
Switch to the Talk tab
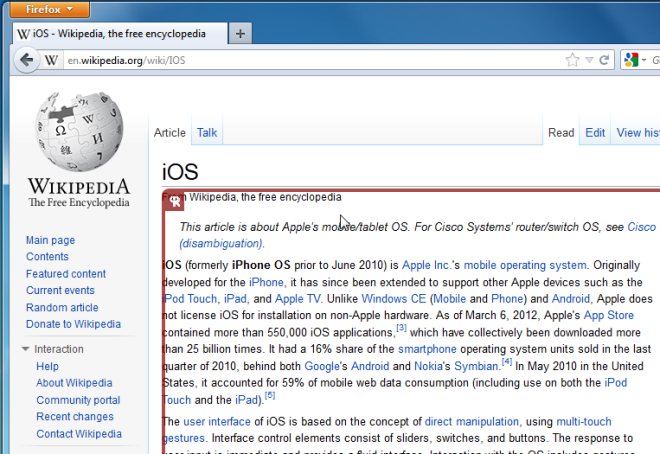coord(207,133)
